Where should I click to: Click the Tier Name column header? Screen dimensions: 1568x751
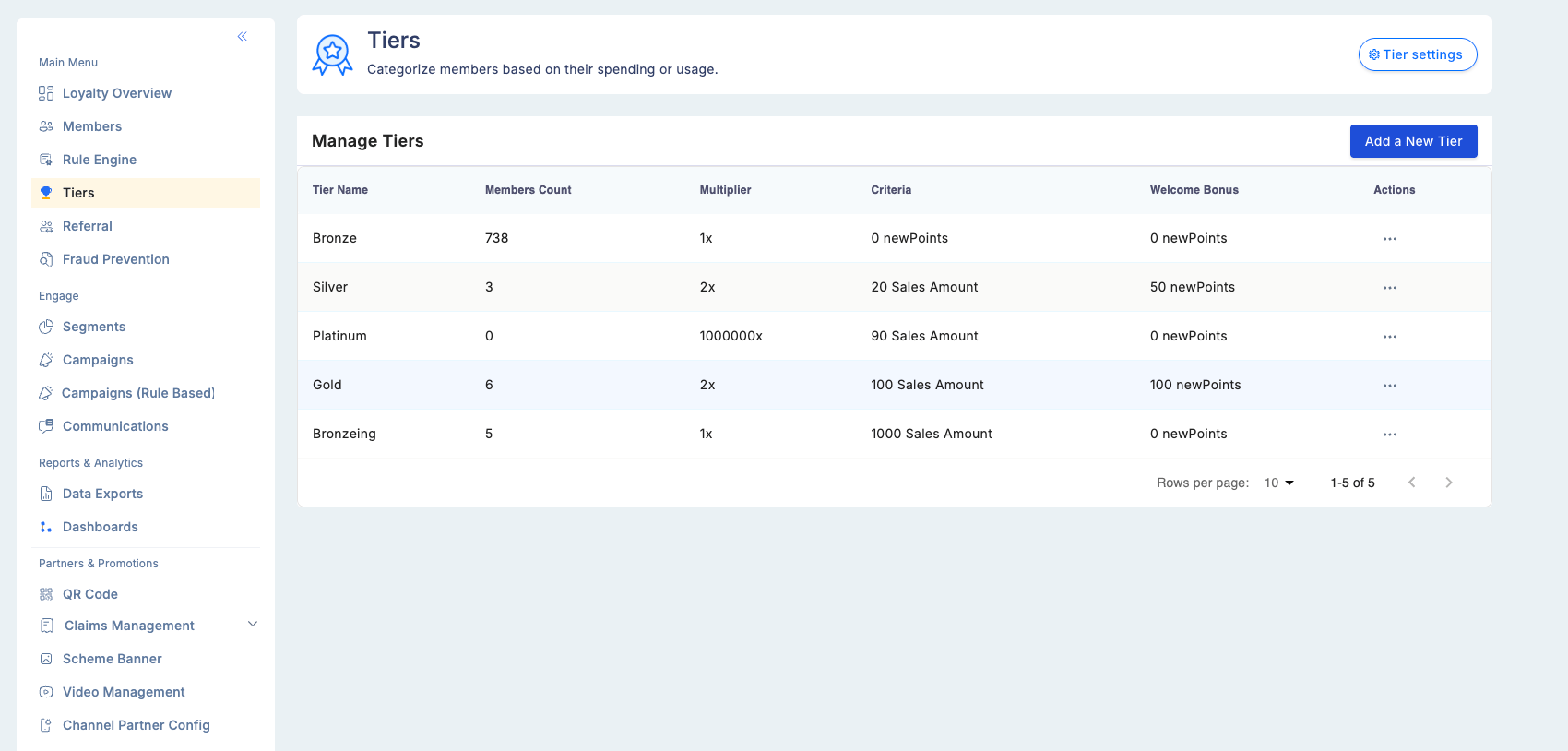pyautogui.click(x=340, y=190)
